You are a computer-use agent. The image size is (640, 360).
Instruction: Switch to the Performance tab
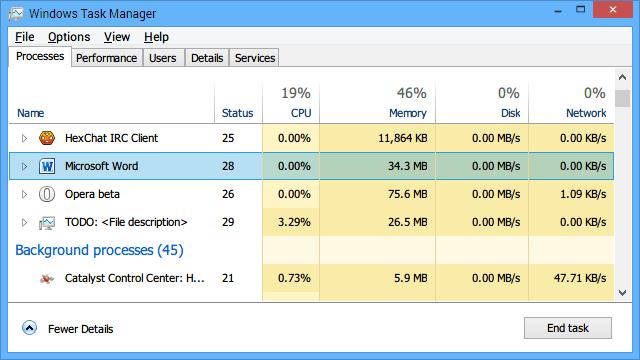pos(107,58)
